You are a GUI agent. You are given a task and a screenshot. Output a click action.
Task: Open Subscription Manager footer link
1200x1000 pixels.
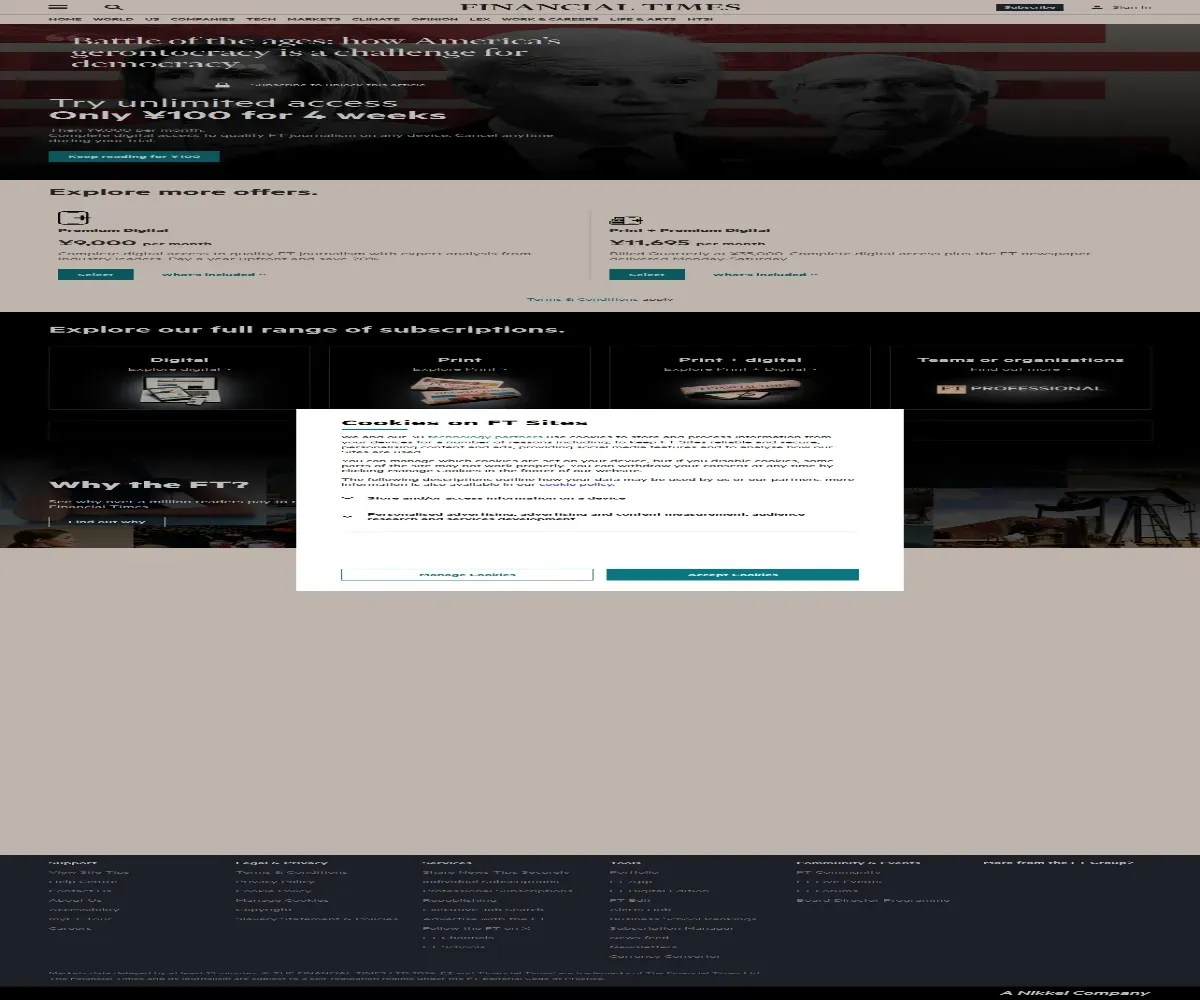[x=672, y=928]
